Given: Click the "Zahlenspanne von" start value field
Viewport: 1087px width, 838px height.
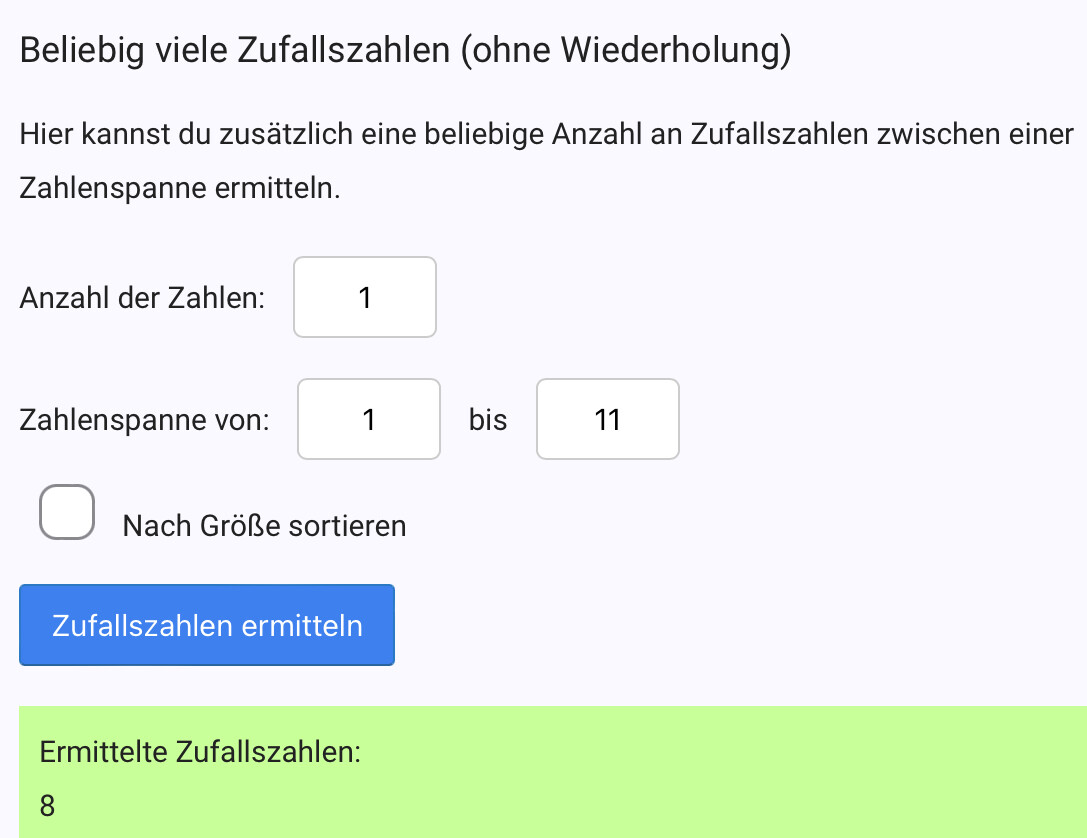Looking at the screenshot, I should coord(369,420).
